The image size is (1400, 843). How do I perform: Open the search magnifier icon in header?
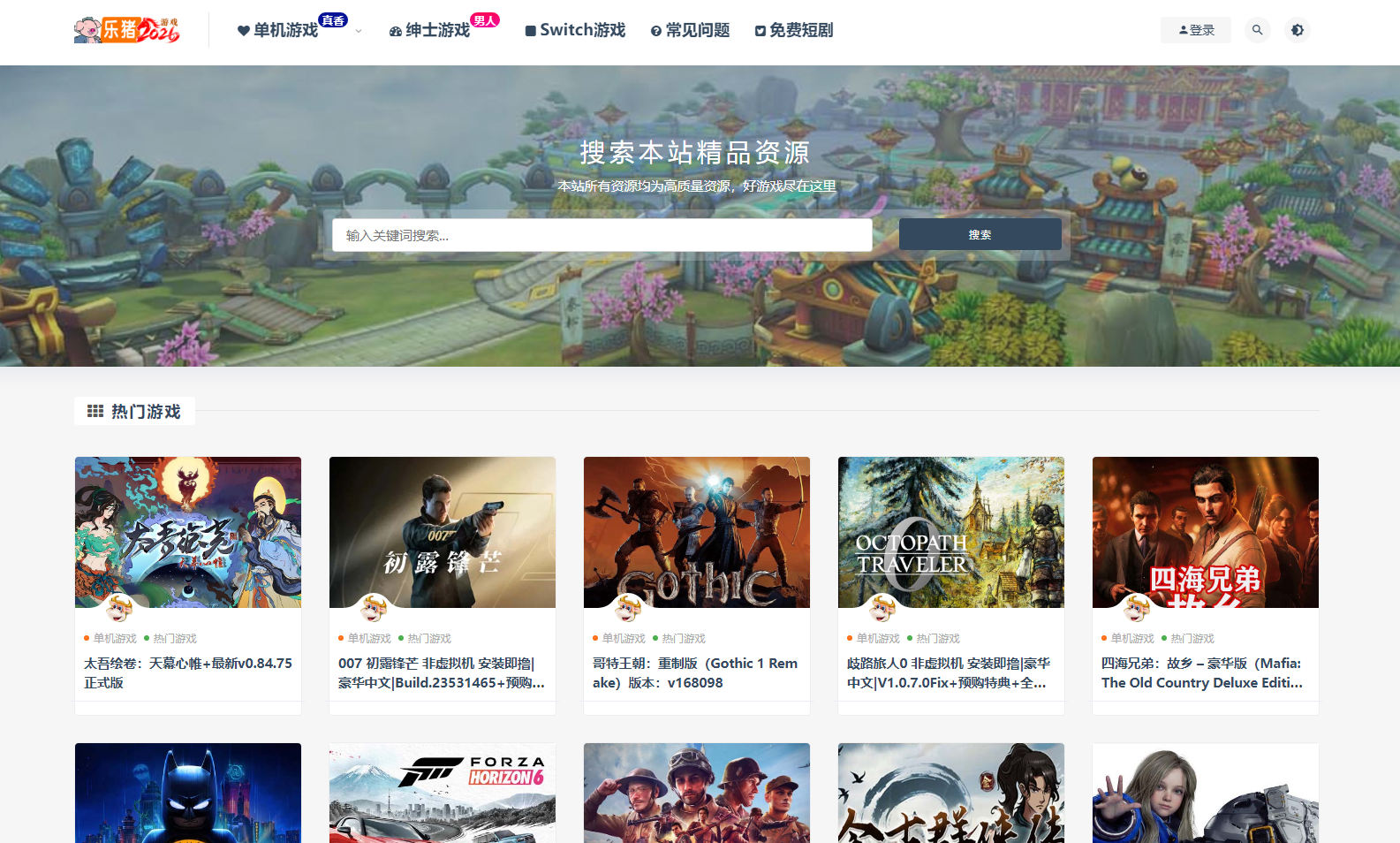[1257, 30]
